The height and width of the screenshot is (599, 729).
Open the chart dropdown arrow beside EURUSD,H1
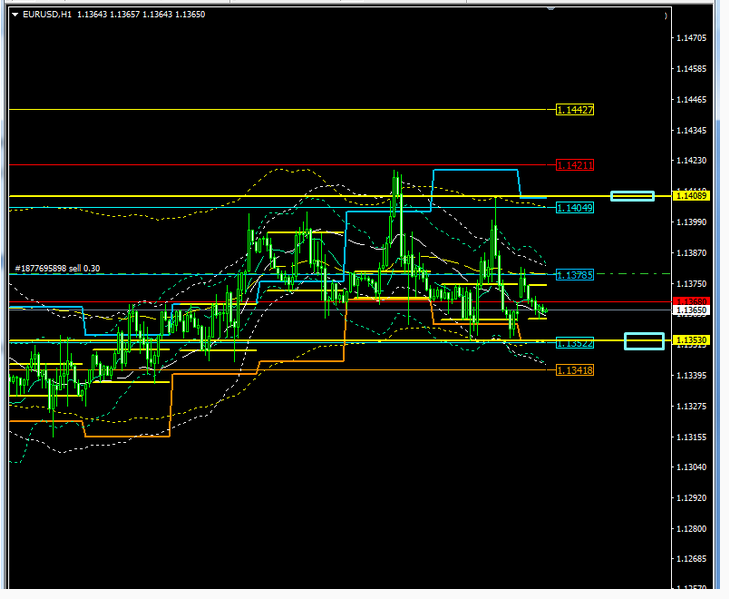pos(15,14)
